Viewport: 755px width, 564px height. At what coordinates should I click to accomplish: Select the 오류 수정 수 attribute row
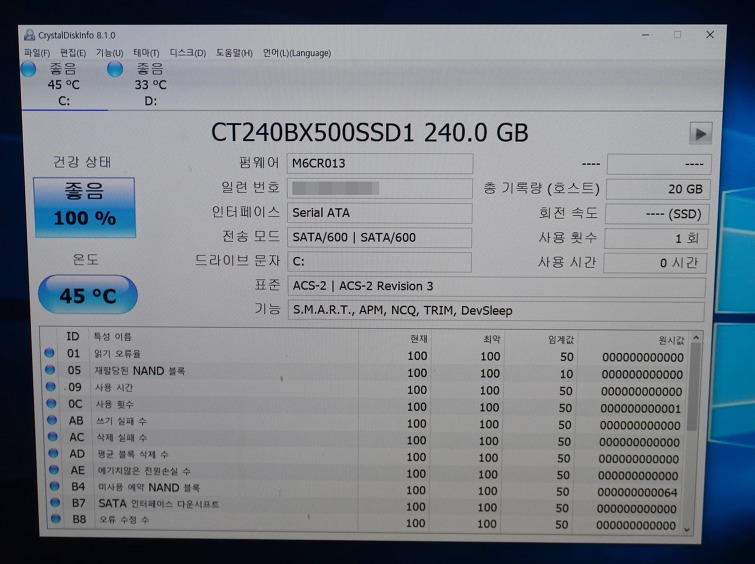[365, 522]
